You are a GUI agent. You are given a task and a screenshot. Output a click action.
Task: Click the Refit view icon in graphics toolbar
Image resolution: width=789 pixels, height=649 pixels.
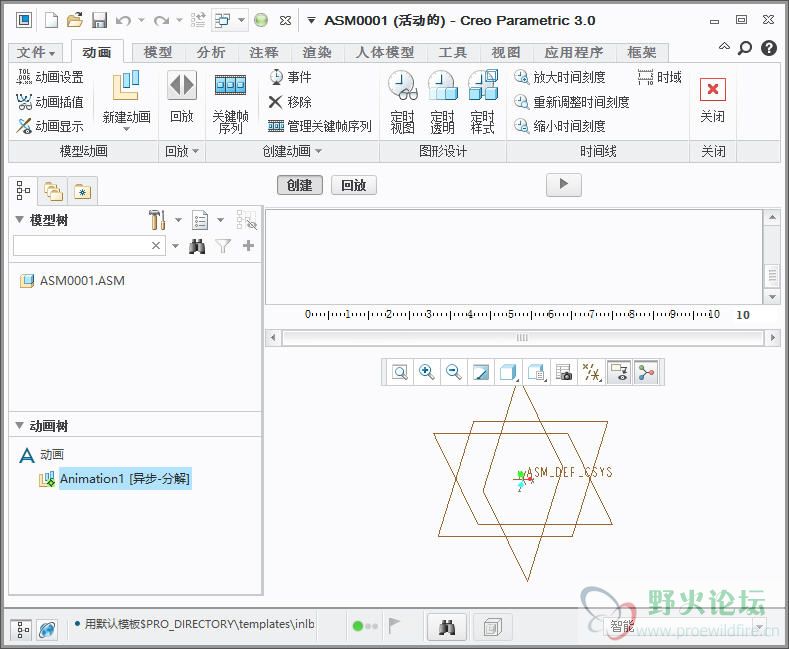[400, 373]
